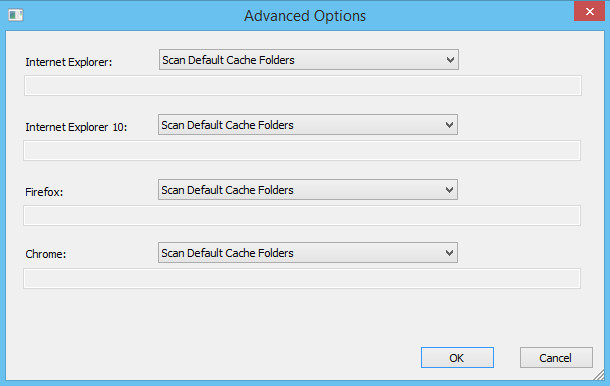Click the "Firefox:" label
This screenshot has height=386, width=610.
pos(44,192)
